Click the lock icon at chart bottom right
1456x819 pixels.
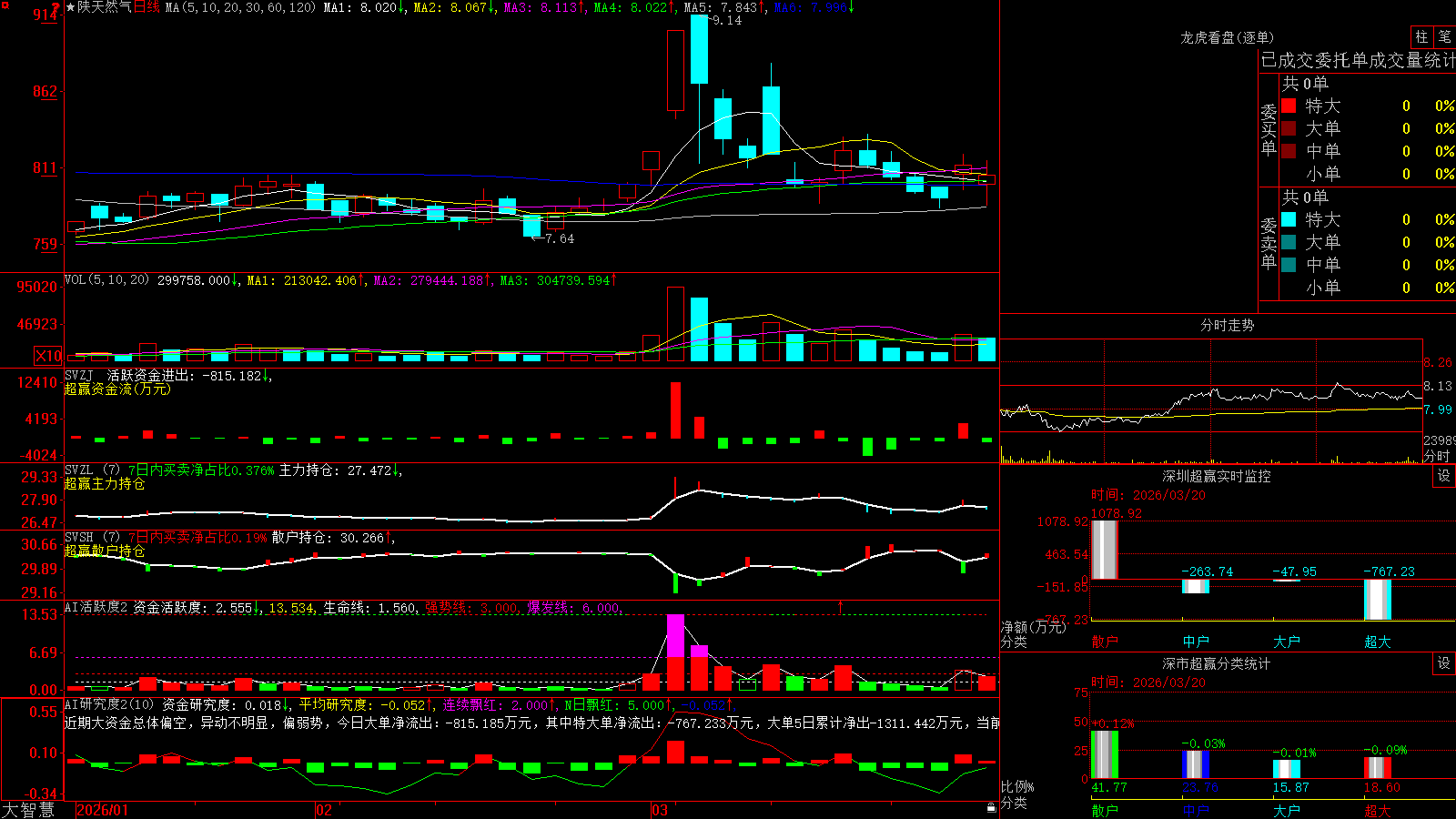991,807
